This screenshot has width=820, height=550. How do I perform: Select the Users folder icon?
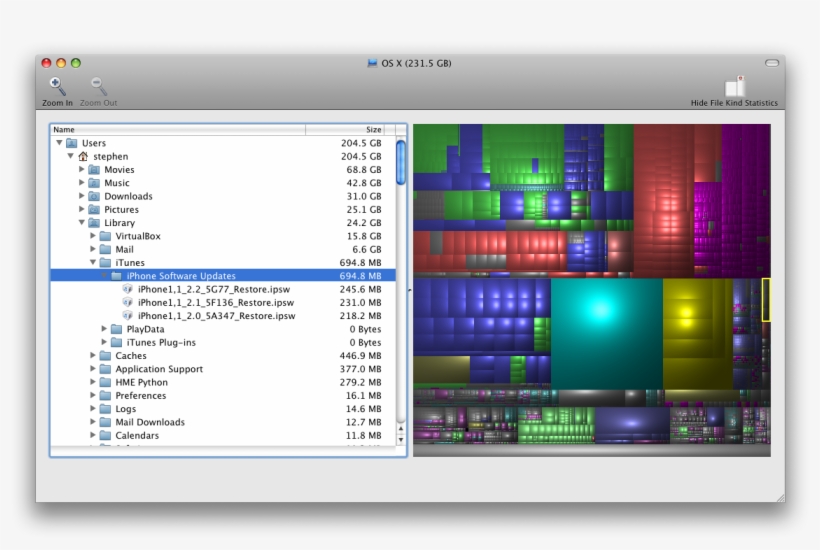pyautogui.click(x=72, y=143)
